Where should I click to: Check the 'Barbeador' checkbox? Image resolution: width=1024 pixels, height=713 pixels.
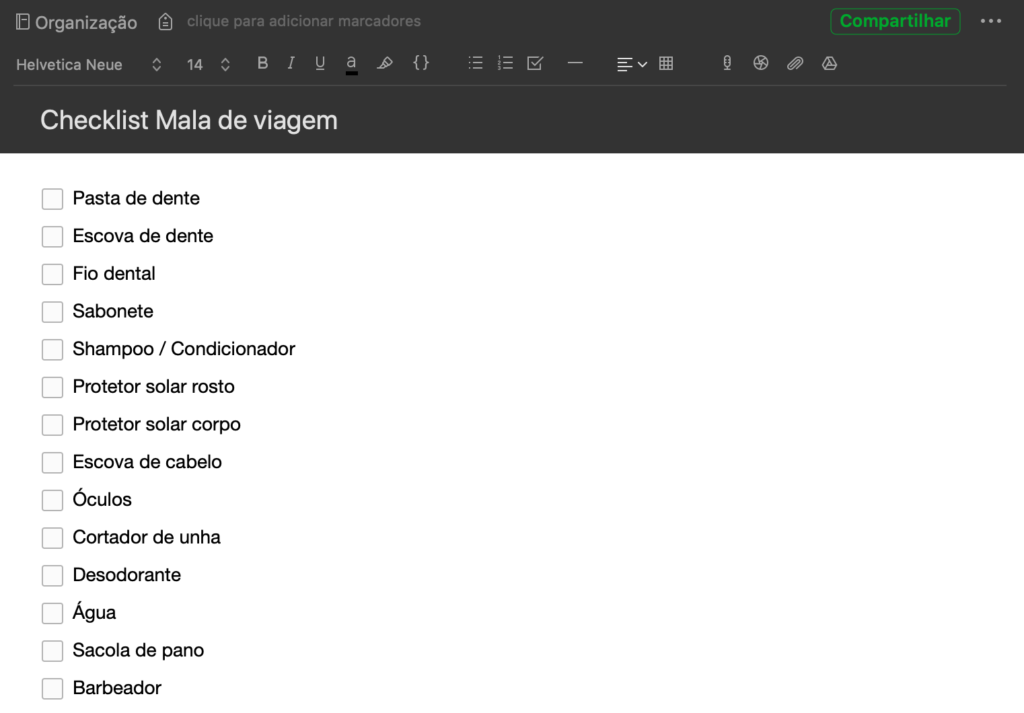tap(52, 689)
